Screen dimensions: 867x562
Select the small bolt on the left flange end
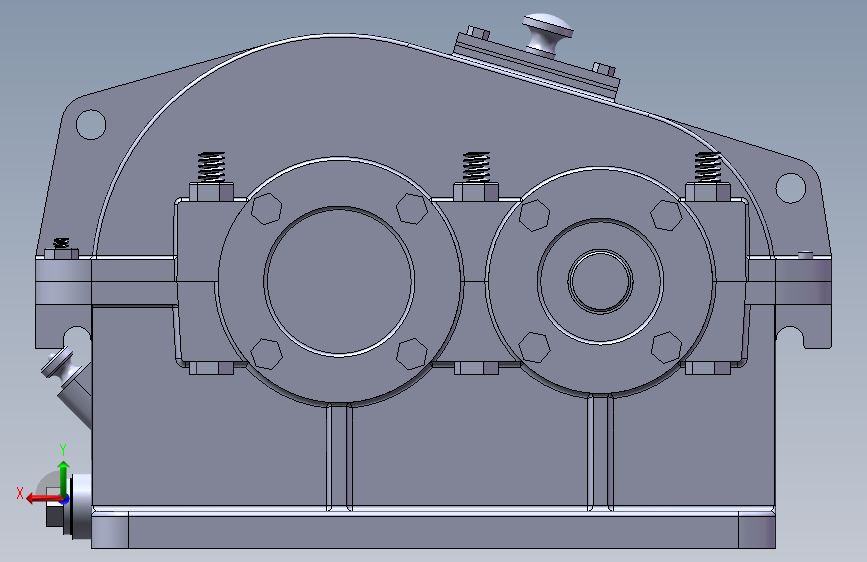click(x=61, y=249)
